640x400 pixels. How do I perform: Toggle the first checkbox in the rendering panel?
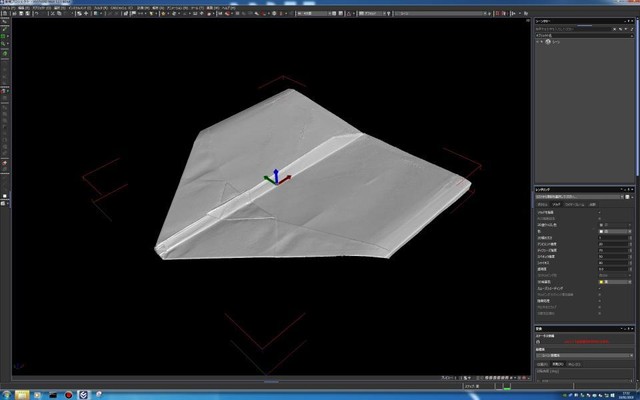(601, 213)
